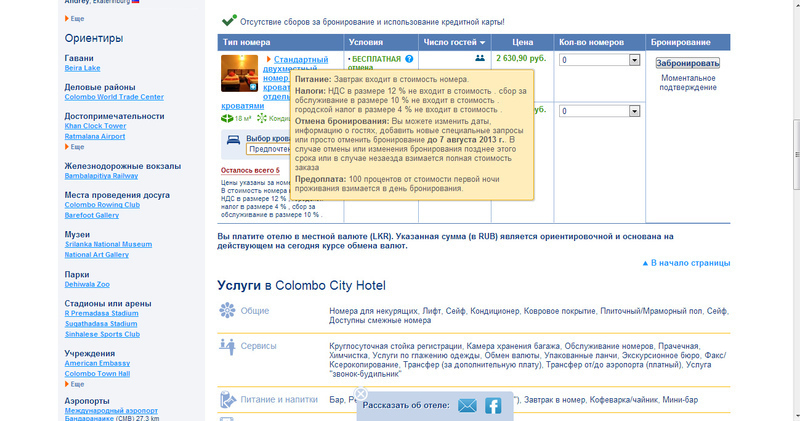
Task: Open Barefoot Gallery link
Action: (91, 215)
